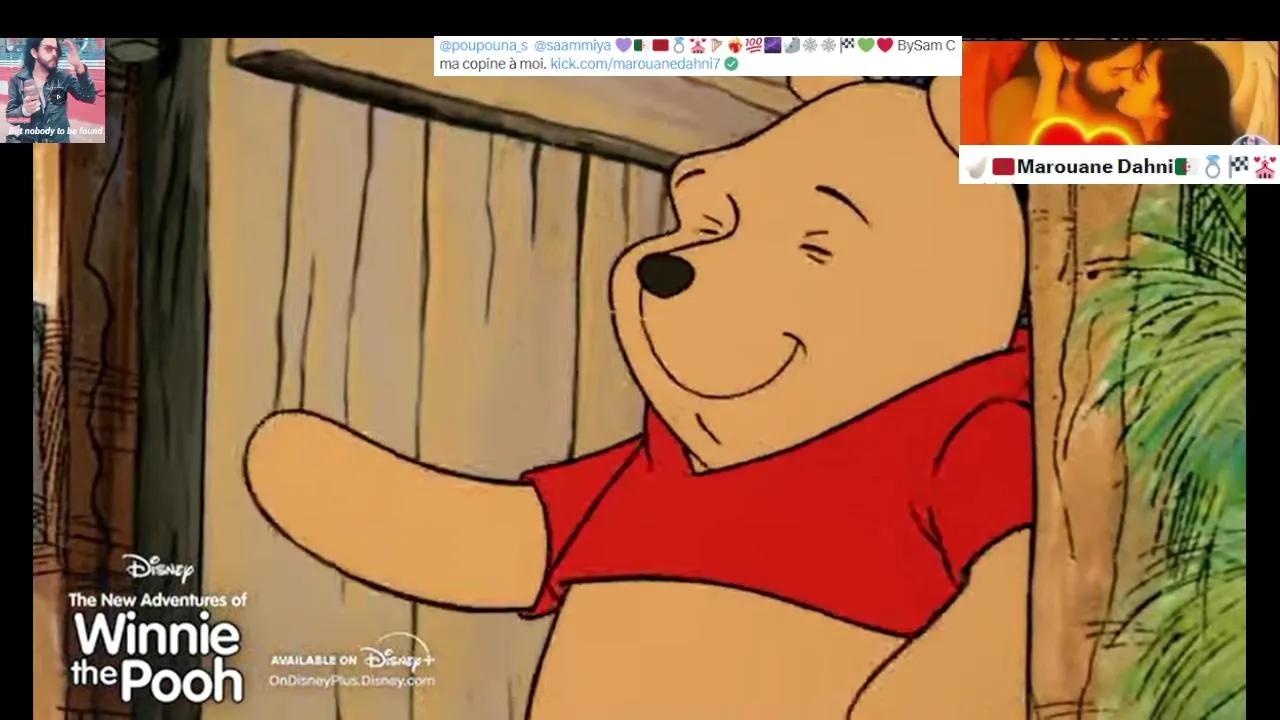Click 'But nobody to be found' caption

[55, 131]
